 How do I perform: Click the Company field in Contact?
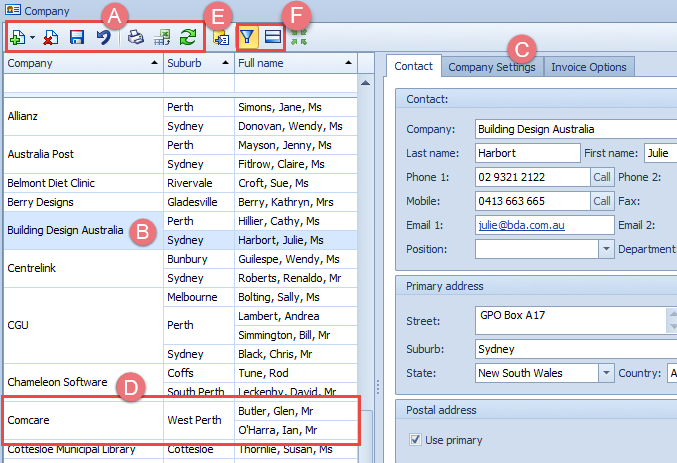tap(576, 129)
